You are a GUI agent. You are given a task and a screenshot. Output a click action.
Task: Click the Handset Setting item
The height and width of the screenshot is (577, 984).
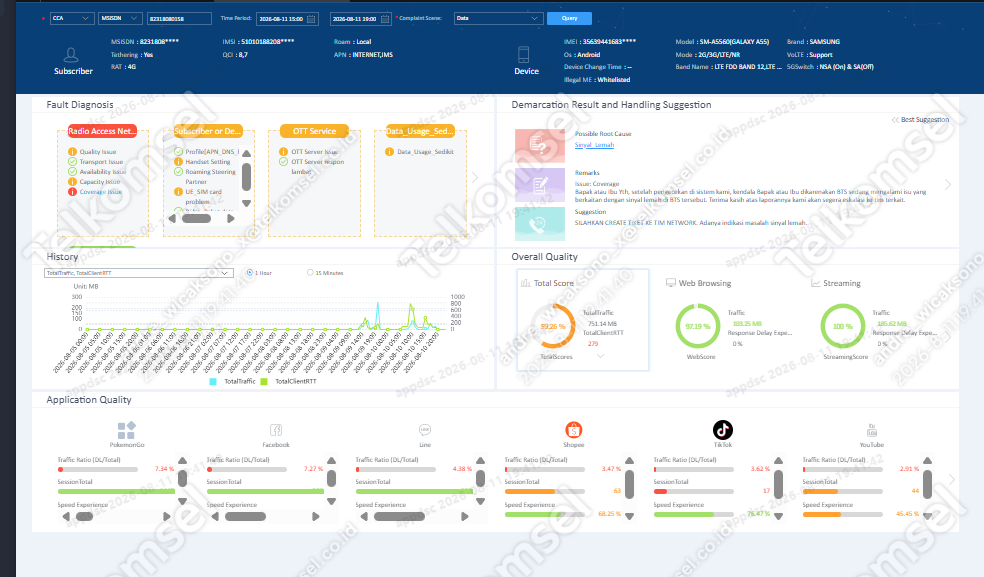pos(208,162)
